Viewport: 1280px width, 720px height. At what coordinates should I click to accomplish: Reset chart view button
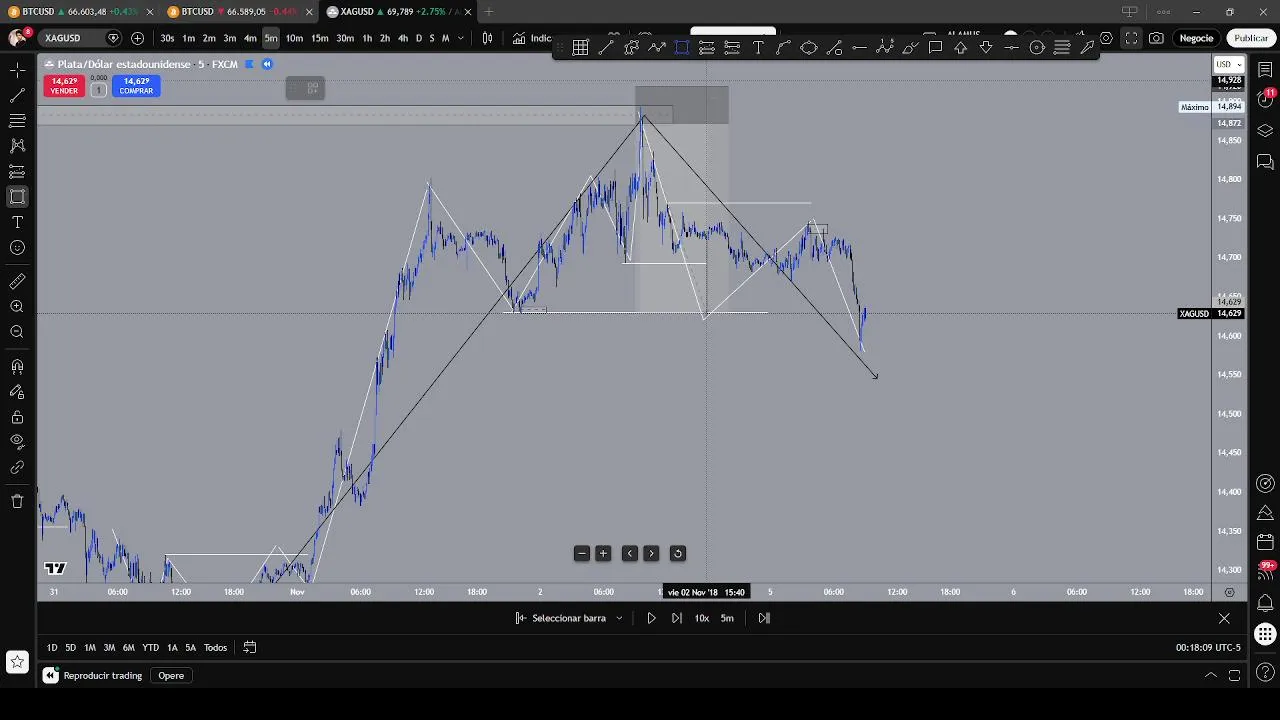coord(677,554)
